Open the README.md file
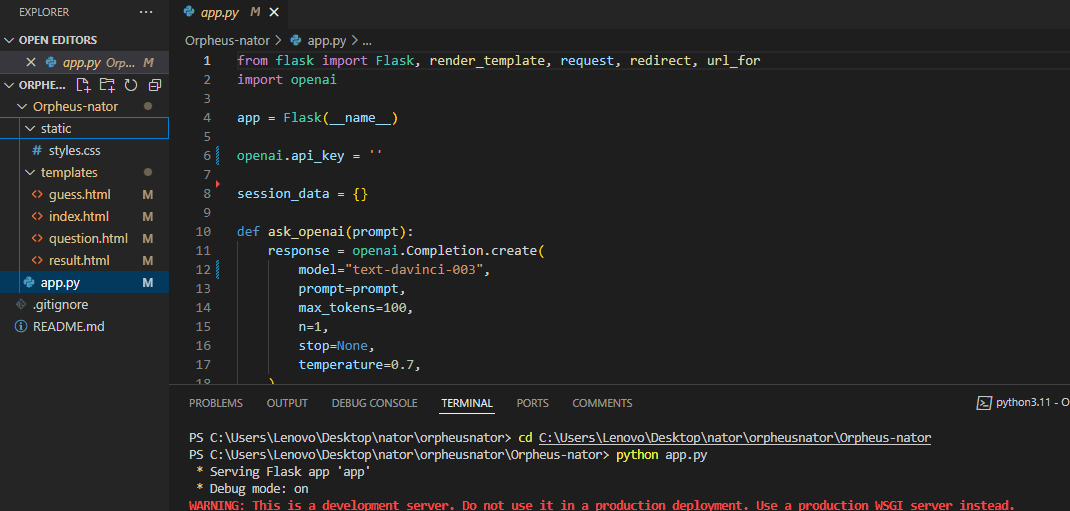Viewport: 1070px width, 511px height. pos(68,326)
